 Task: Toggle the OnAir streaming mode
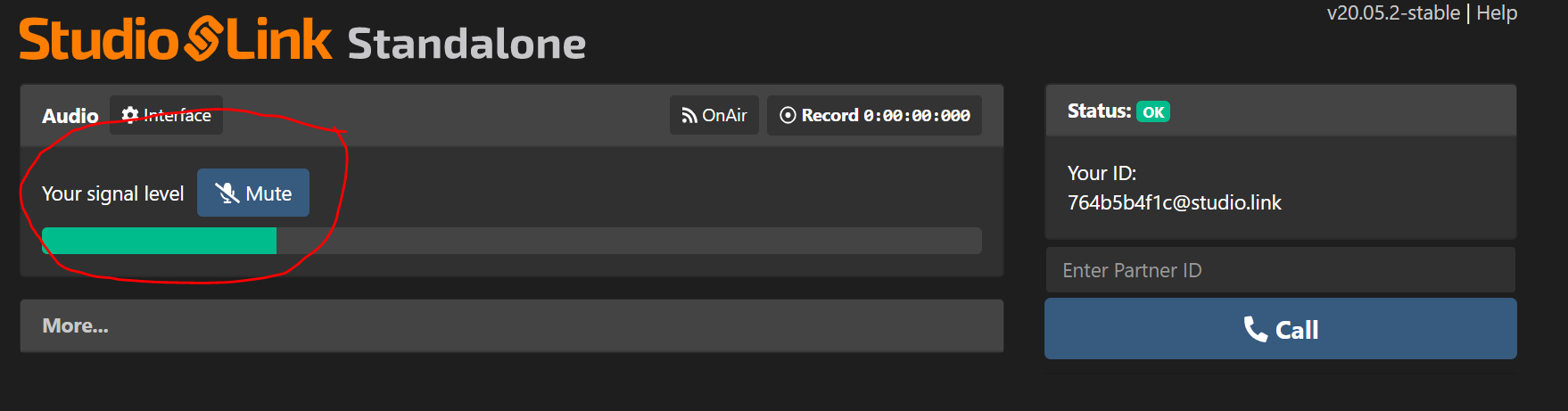[x=714, y=115]
